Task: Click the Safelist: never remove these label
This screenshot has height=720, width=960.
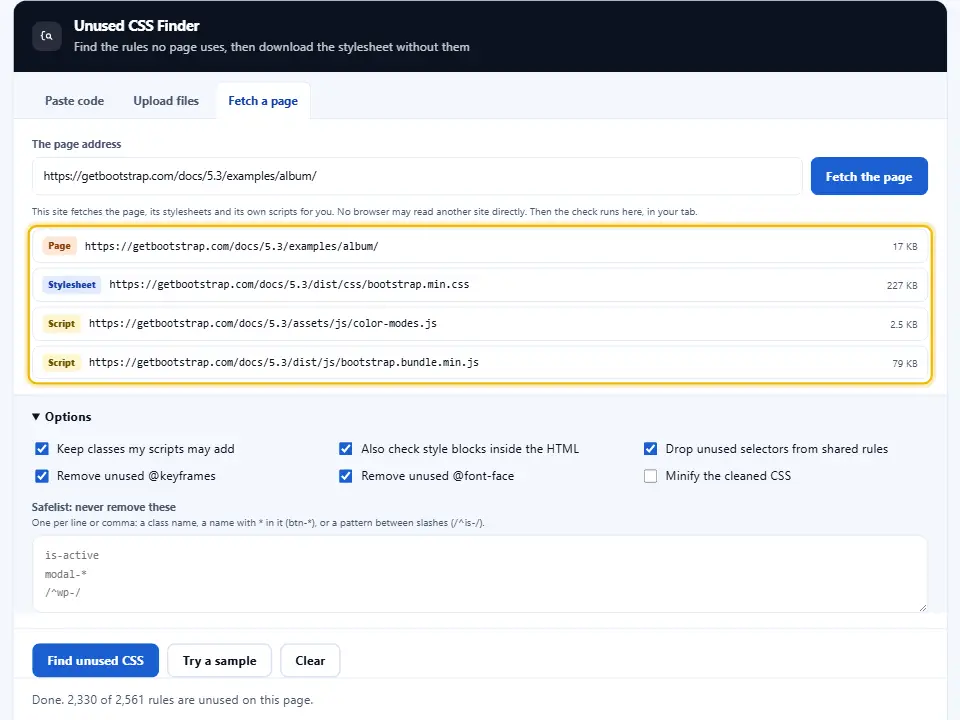Action: click(x=104, y=507)
